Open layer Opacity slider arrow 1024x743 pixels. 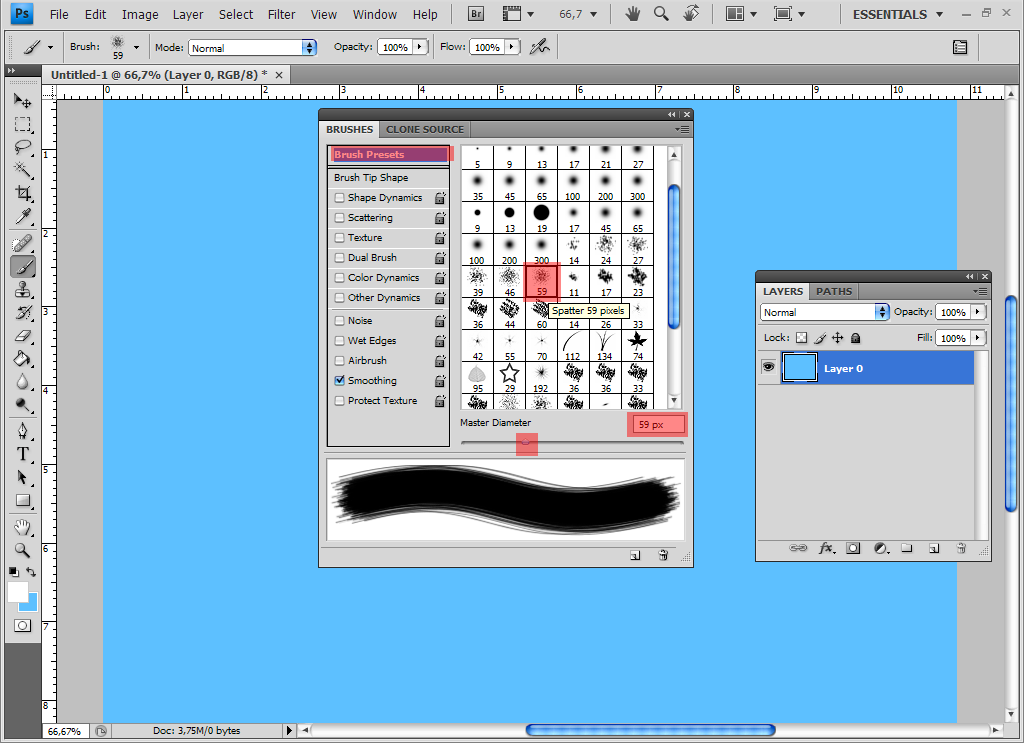coord(978,312)
